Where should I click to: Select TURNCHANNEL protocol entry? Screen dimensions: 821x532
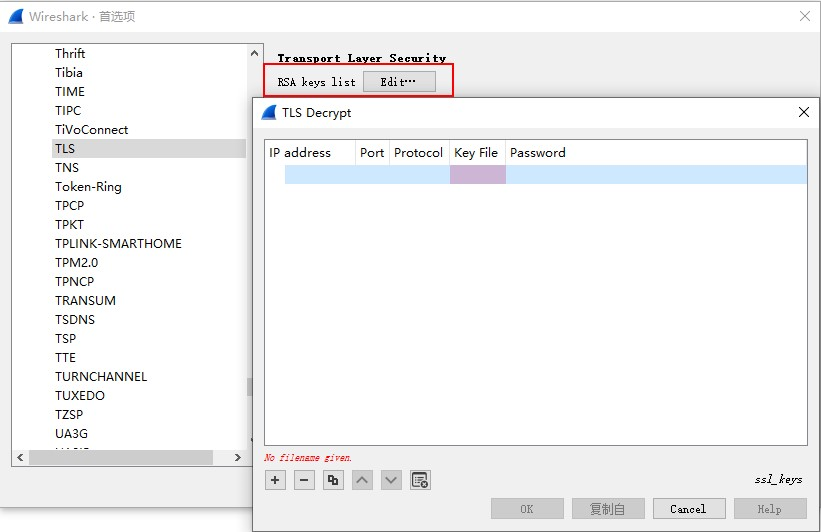point(101,376)
